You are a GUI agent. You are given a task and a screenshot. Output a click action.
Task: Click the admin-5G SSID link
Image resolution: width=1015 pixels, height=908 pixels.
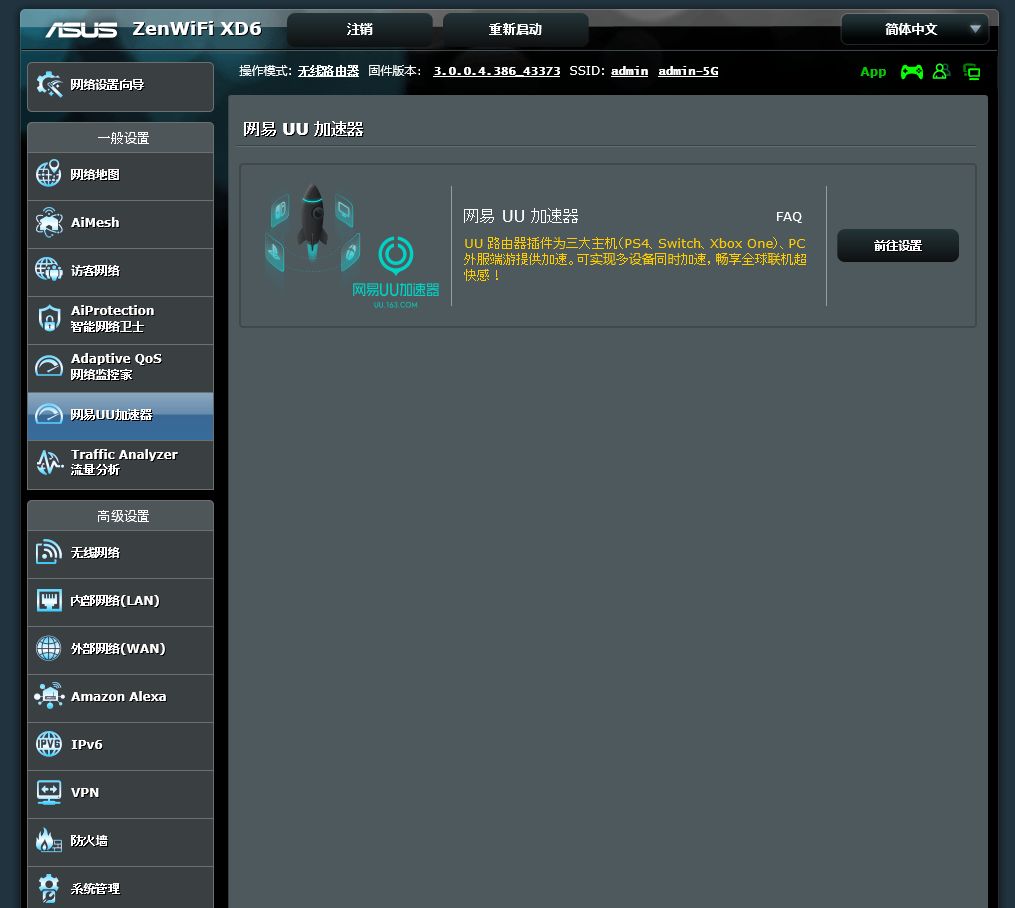(688, 71)
